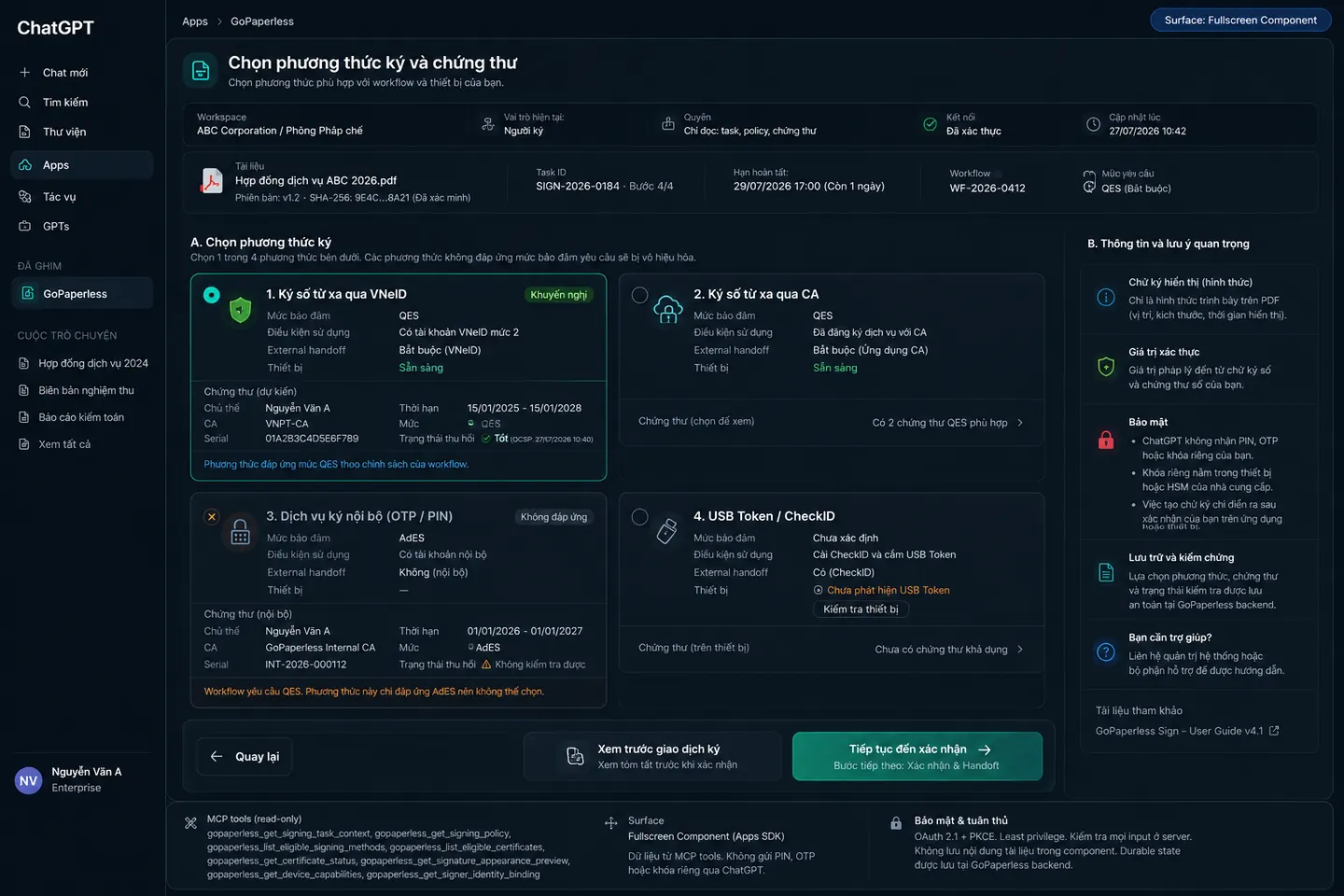1344x896 pixels.
Task: Click the USB Token device icon
Action: coord(666,531)
